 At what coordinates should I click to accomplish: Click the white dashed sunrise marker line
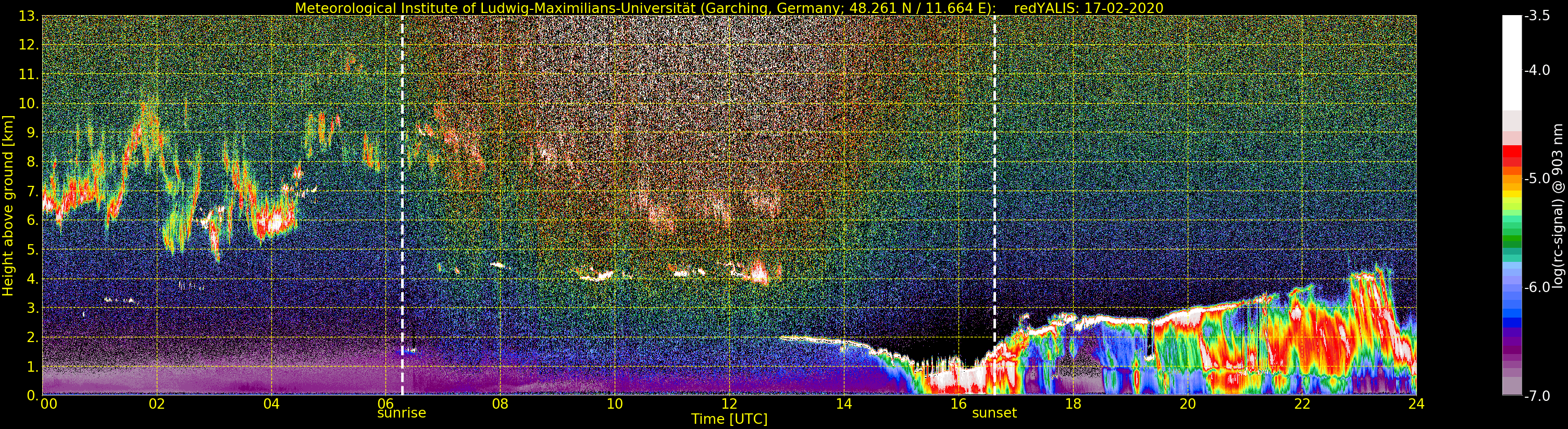tap(402, 206)
